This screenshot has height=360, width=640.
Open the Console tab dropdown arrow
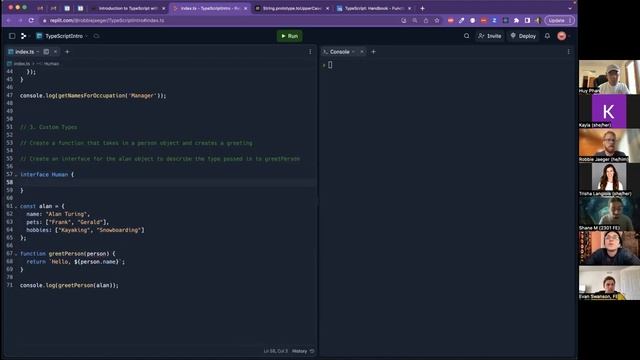click(x=353, y=52)
